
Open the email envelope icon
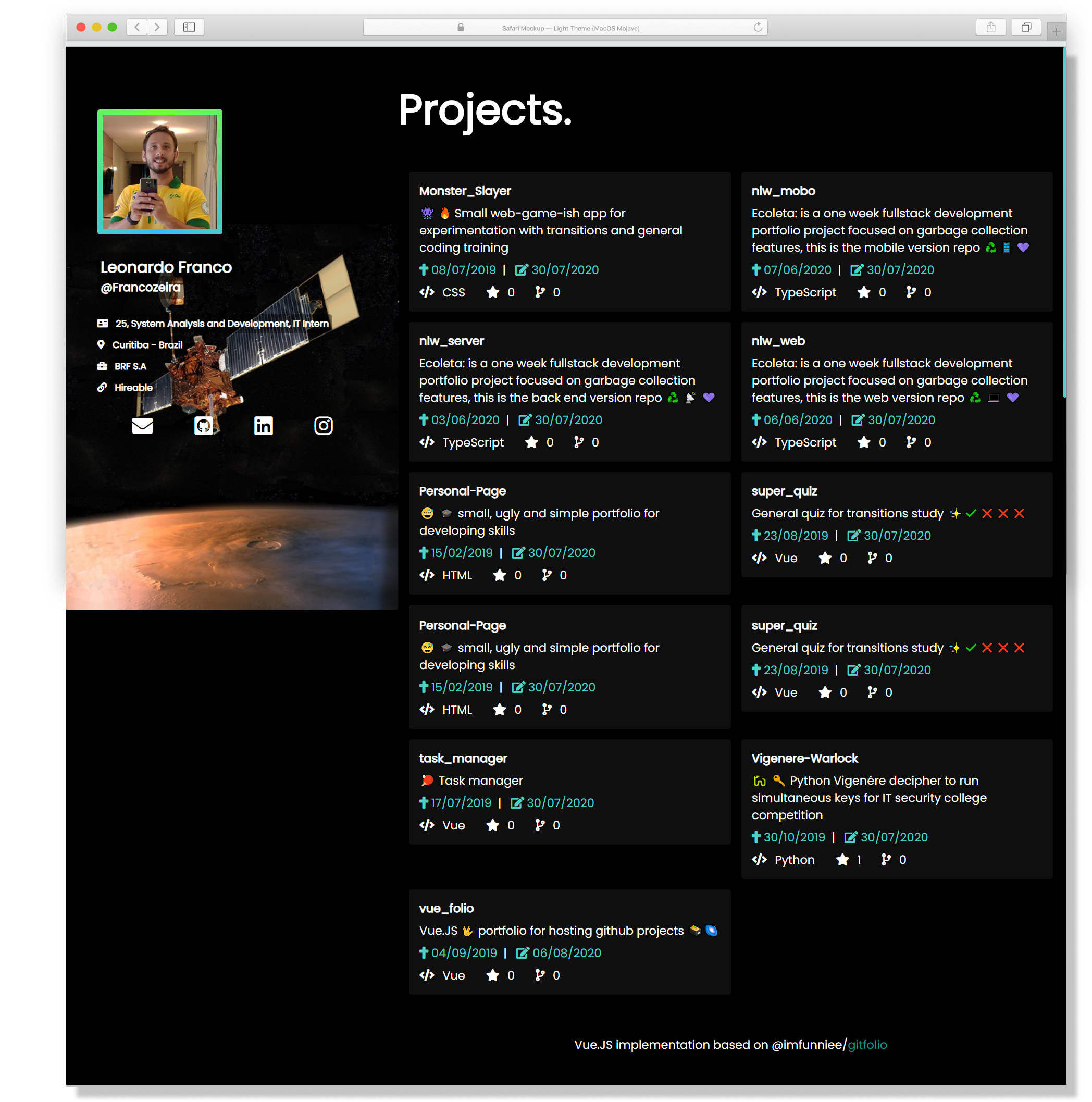pyautogui.click(x=142, y=426)
